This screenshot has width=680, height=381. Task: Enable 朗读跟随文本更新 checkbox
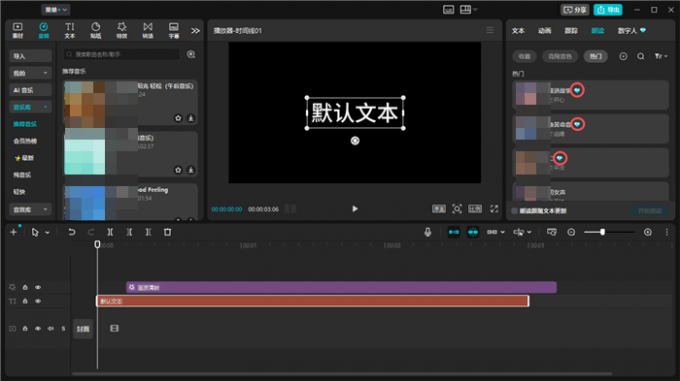coord(514,211)
